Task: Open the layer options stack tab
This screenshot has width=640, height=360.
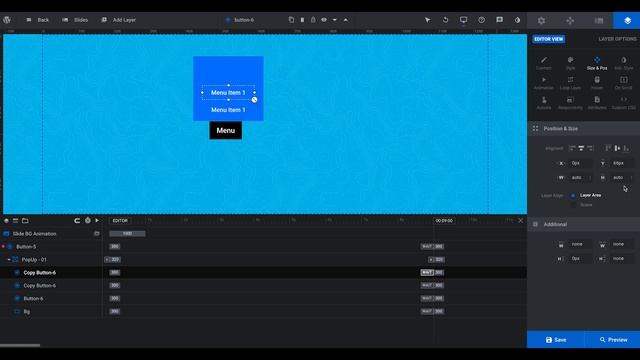Action: click(627, 20)
